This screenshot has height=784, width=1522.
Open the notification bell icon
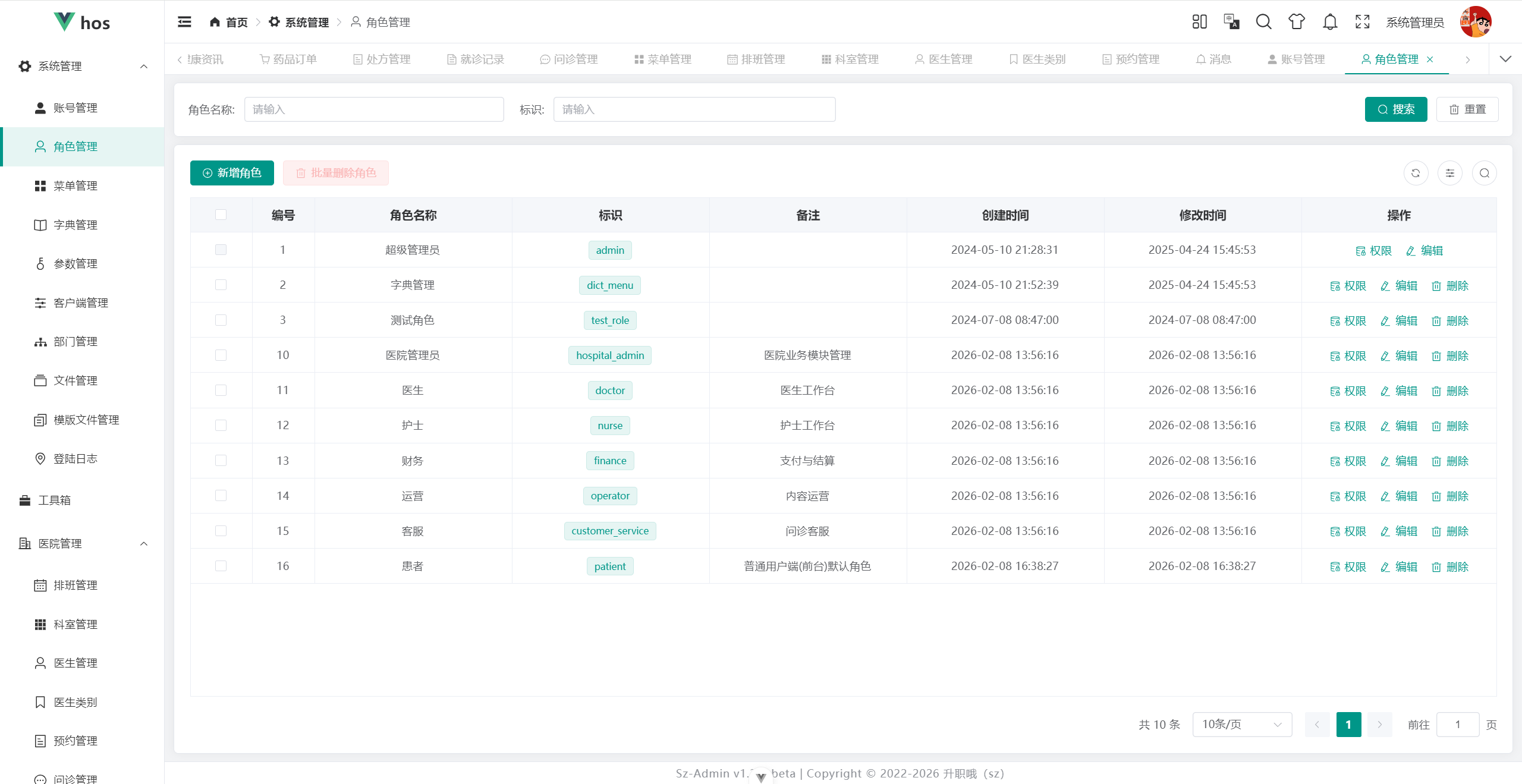coord(1330,22)
